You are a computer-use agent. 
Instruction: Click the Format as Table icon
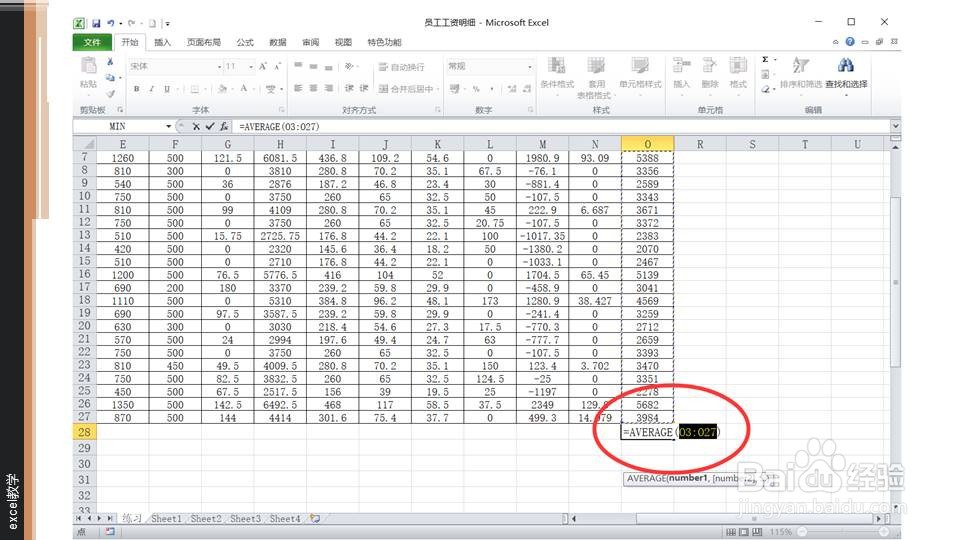(x=596, y=66)
